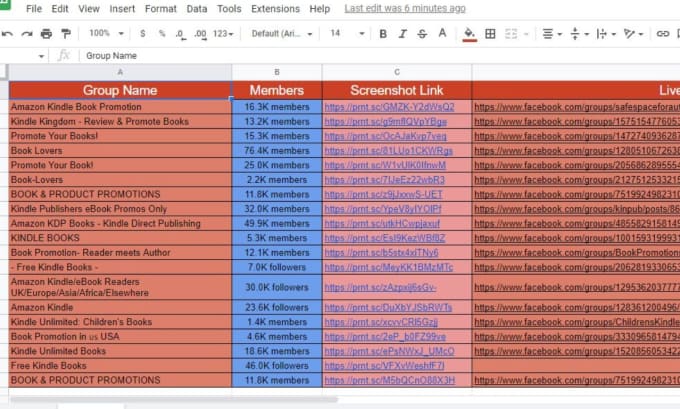The height and width of the screenshot is (409, 680).
Task: Click the horizontal scrollbar
Action: pyautogui.click(x=173, y=399)
